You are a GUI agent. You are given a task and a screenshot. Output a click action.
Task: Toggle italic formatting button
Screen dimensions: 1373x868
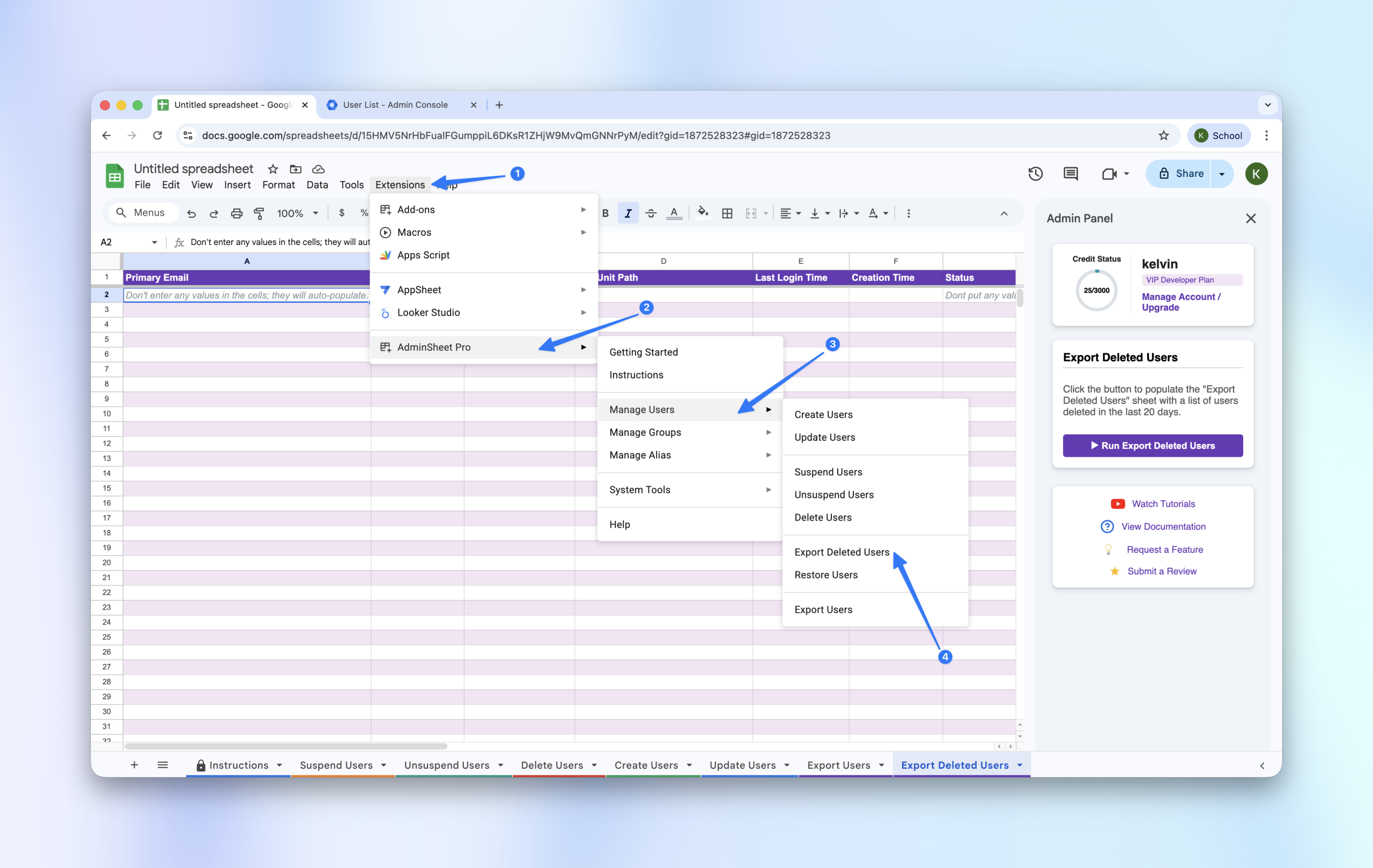coord(628,213)
